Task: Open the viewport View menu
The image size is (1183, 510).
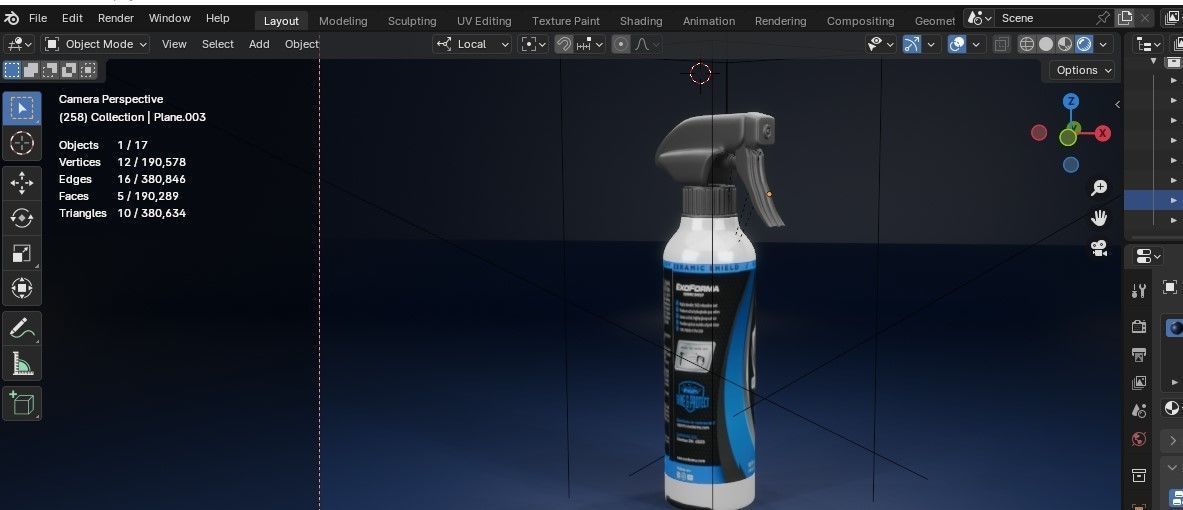Action: click(x=174, y=45)
